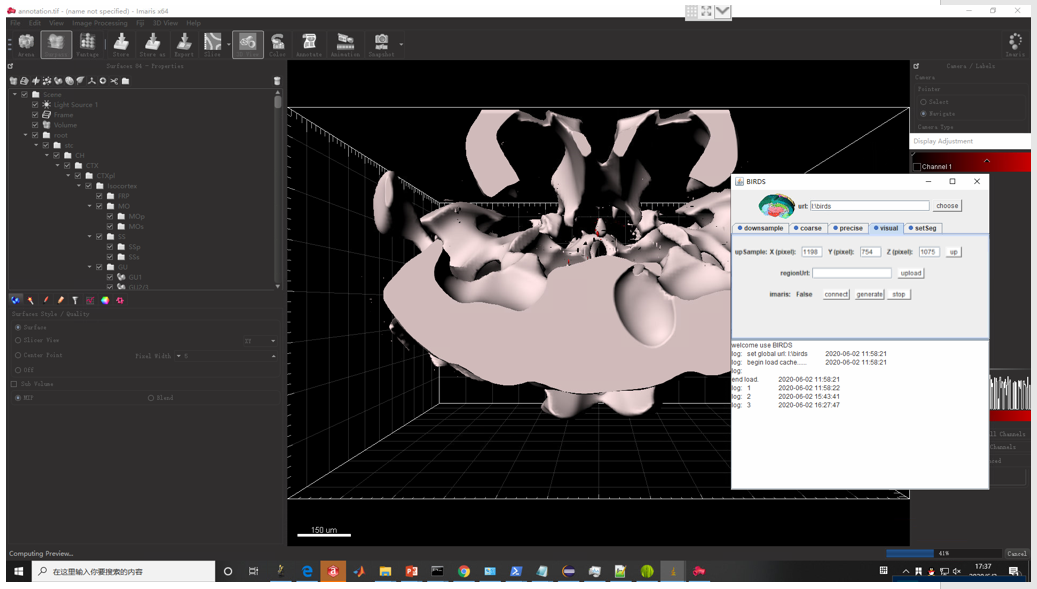Switch to Slice view icon
Screen dimensions: 1037x589
click(x=212, y=43)
